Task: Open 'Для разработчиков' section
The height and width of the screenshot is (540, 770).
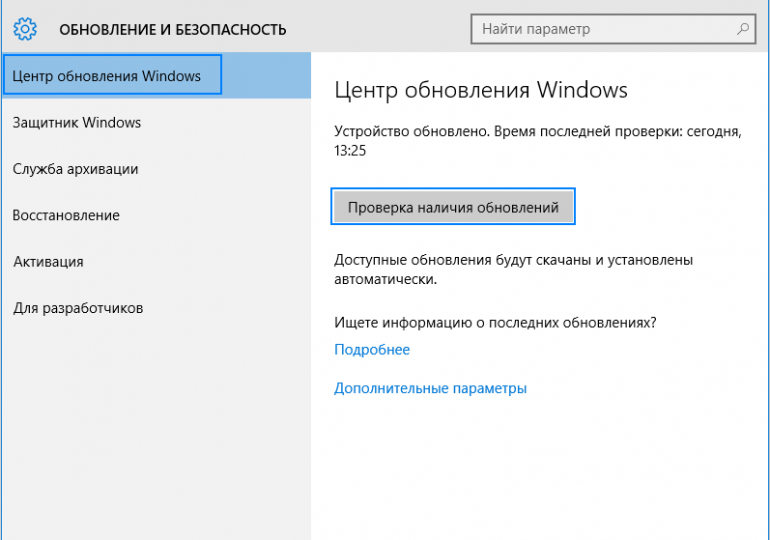Action: (156, 308)
